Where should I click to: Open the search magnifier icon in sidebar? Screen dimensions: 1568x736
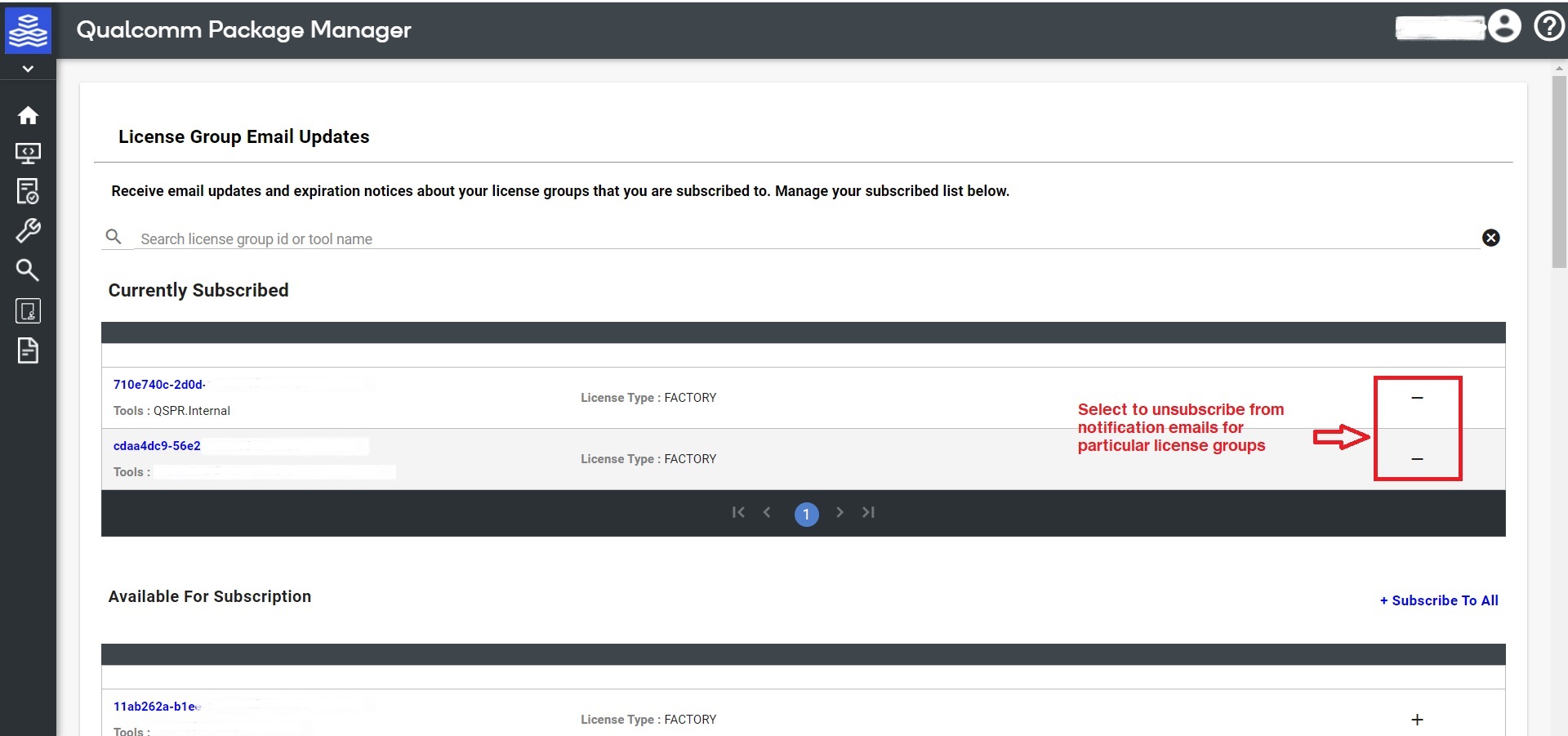(x=29, y=270)
